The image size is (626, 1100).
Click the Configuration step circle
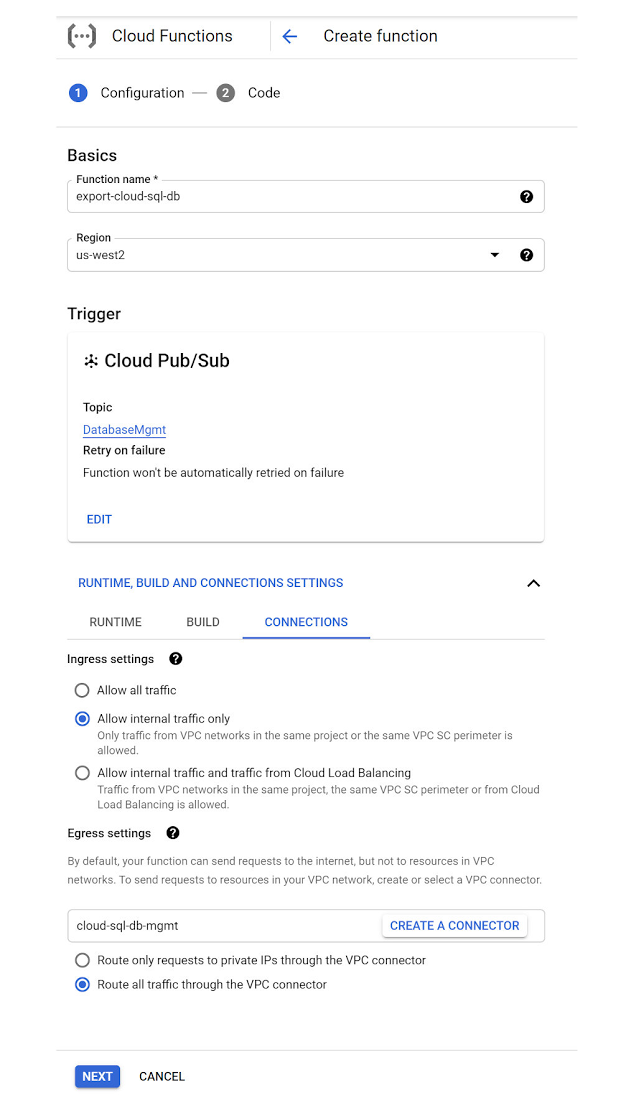coord(78,92)
